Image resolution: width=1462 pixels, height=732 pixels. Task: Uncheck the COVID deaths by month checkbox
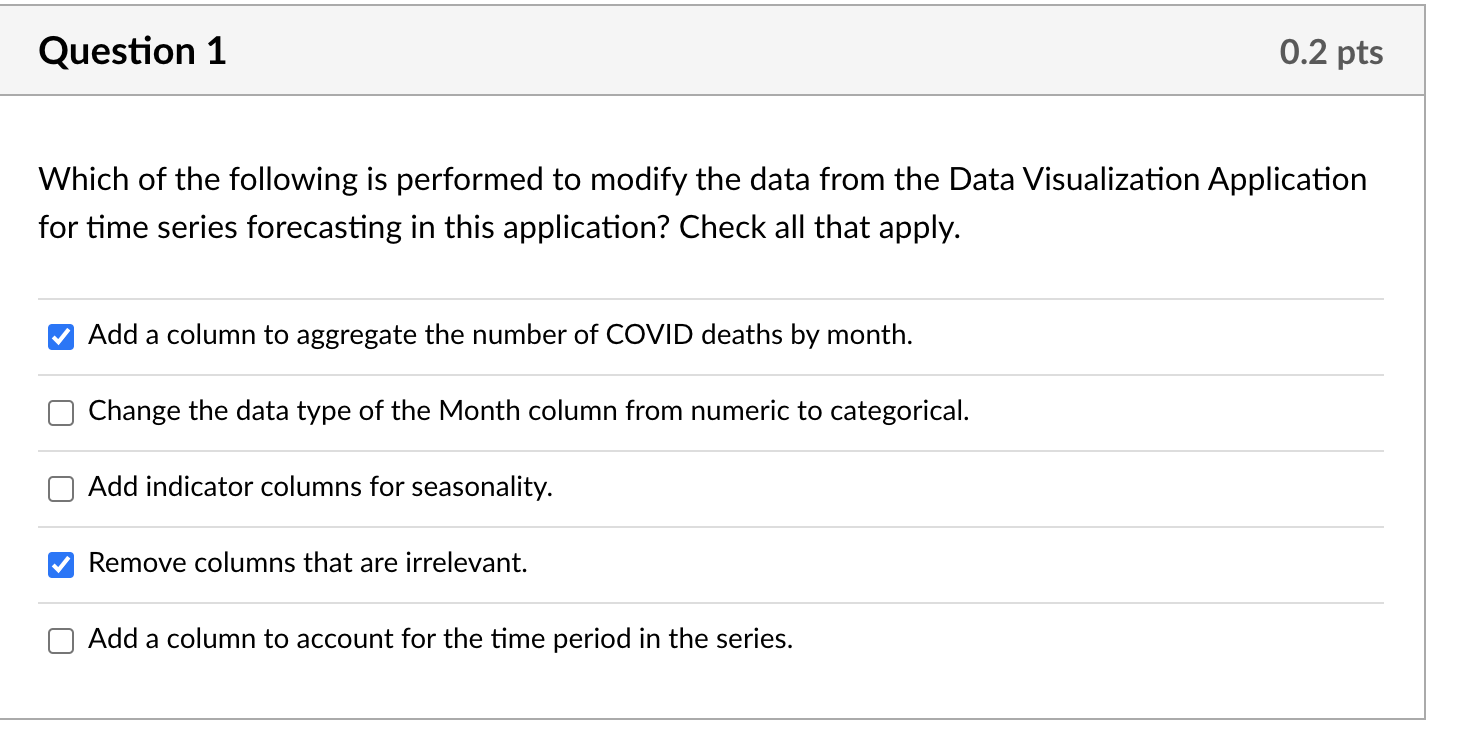click(61, 337)
